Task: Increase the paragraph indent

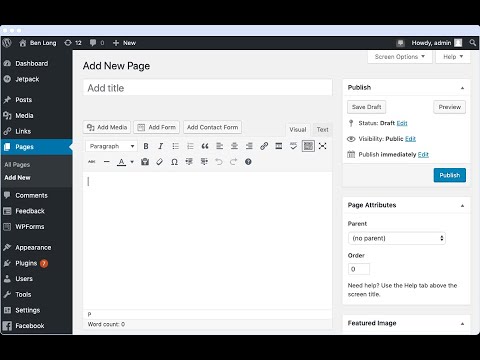Action: point(204,162)
